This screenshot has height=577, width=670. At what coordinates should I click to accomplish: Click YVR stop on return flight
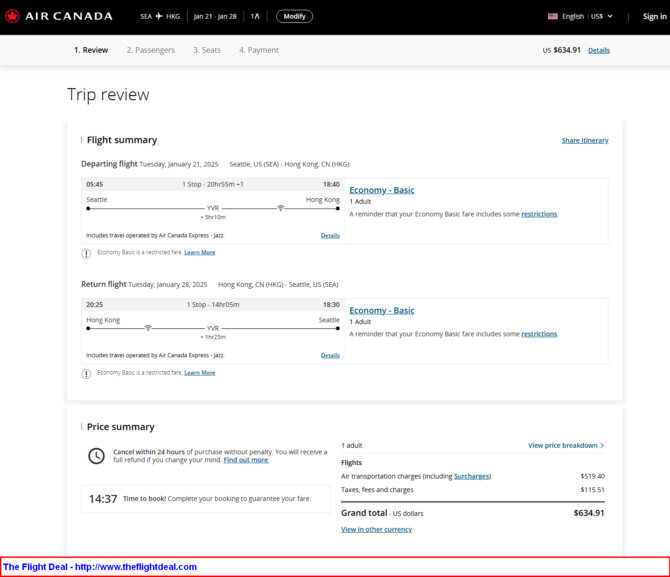[x=213, y=328]
